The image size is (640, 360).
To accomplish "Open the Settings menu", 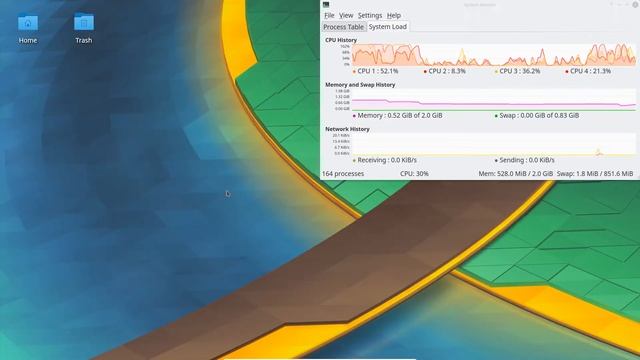I will click(370, 16).
